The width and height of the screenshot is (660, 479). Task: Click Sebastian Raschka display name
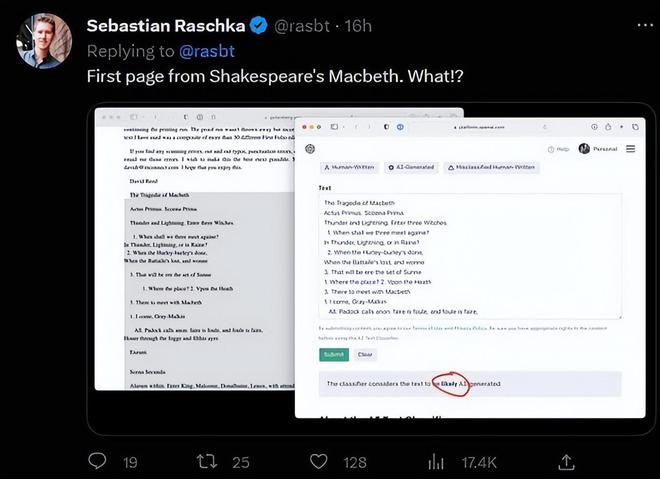click(166, 26)
